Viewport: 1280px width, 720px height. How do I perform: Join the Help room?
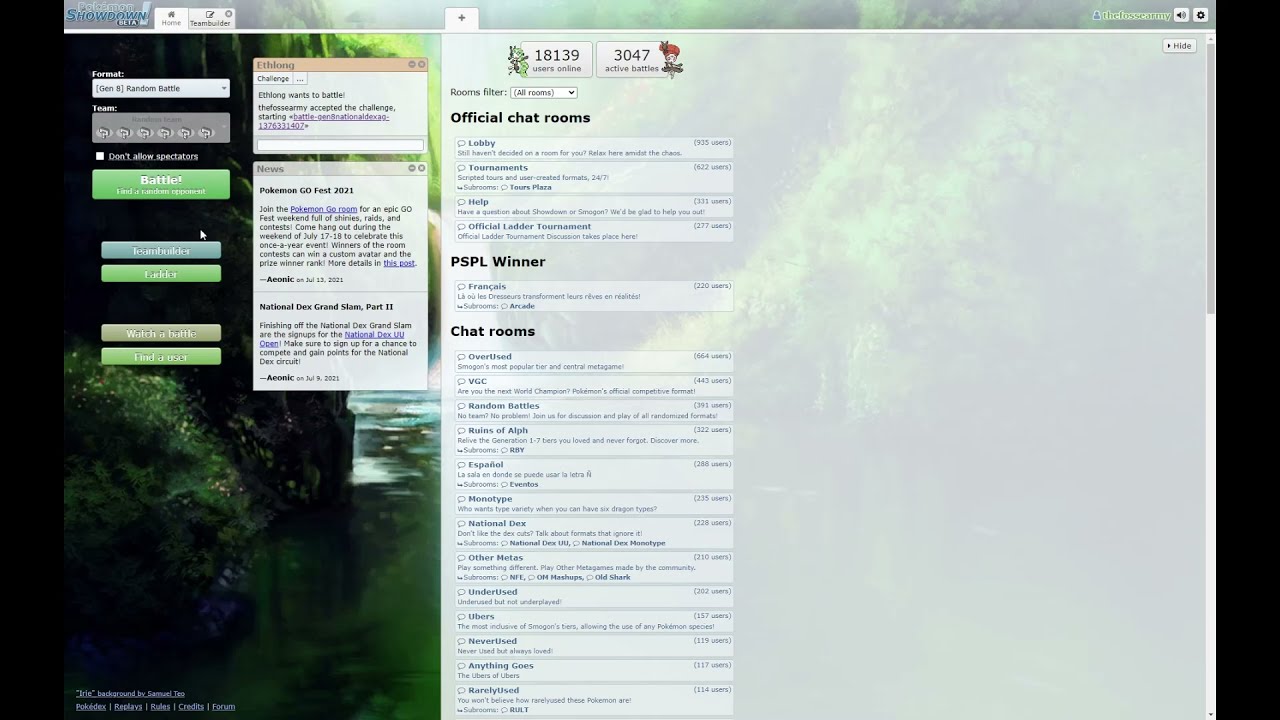593,207
